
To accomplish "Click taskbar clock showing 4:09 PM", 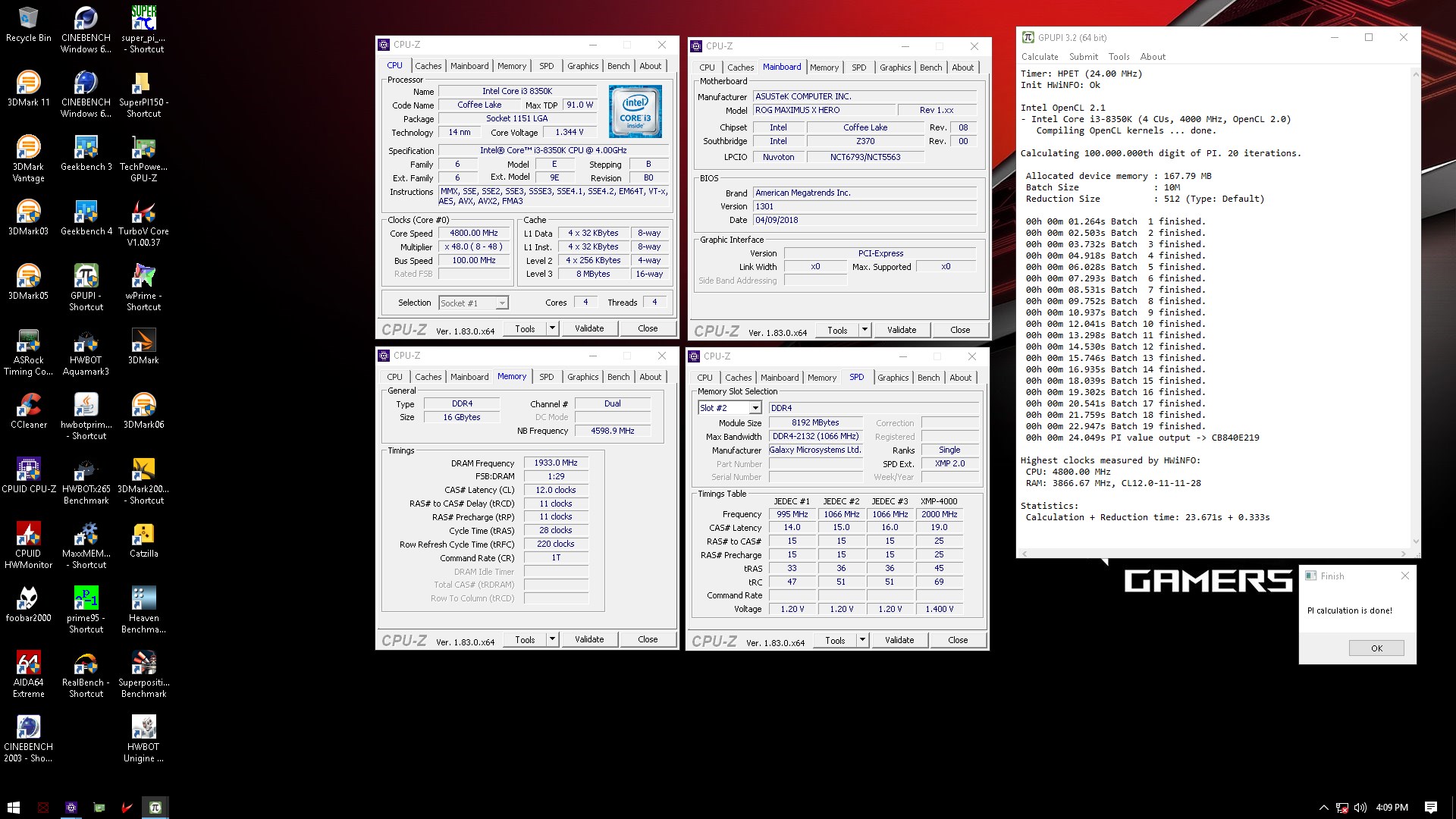I will click(x=1392, y=808).
